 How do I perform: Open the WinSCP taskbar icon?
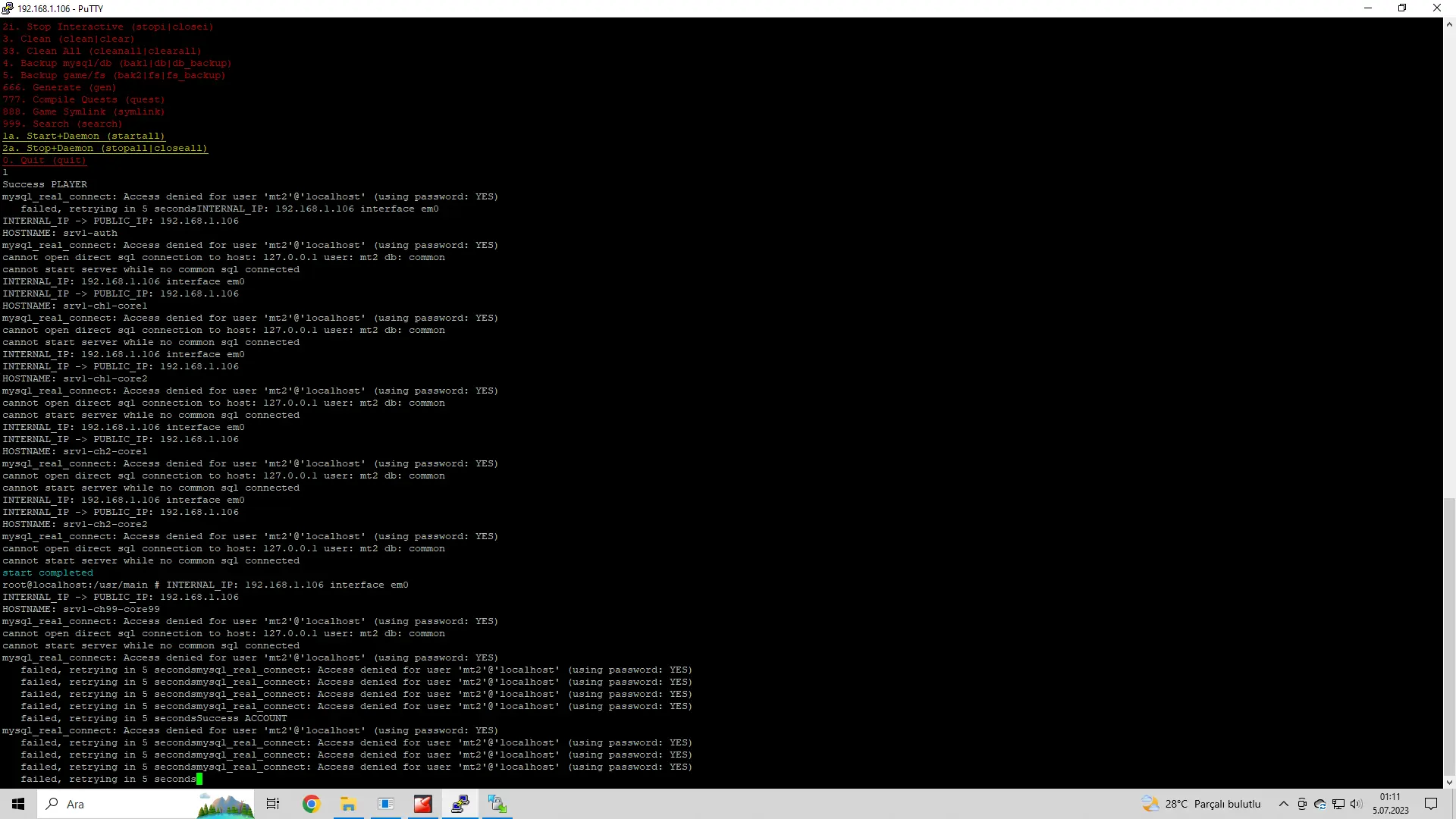tap(497, 804)
